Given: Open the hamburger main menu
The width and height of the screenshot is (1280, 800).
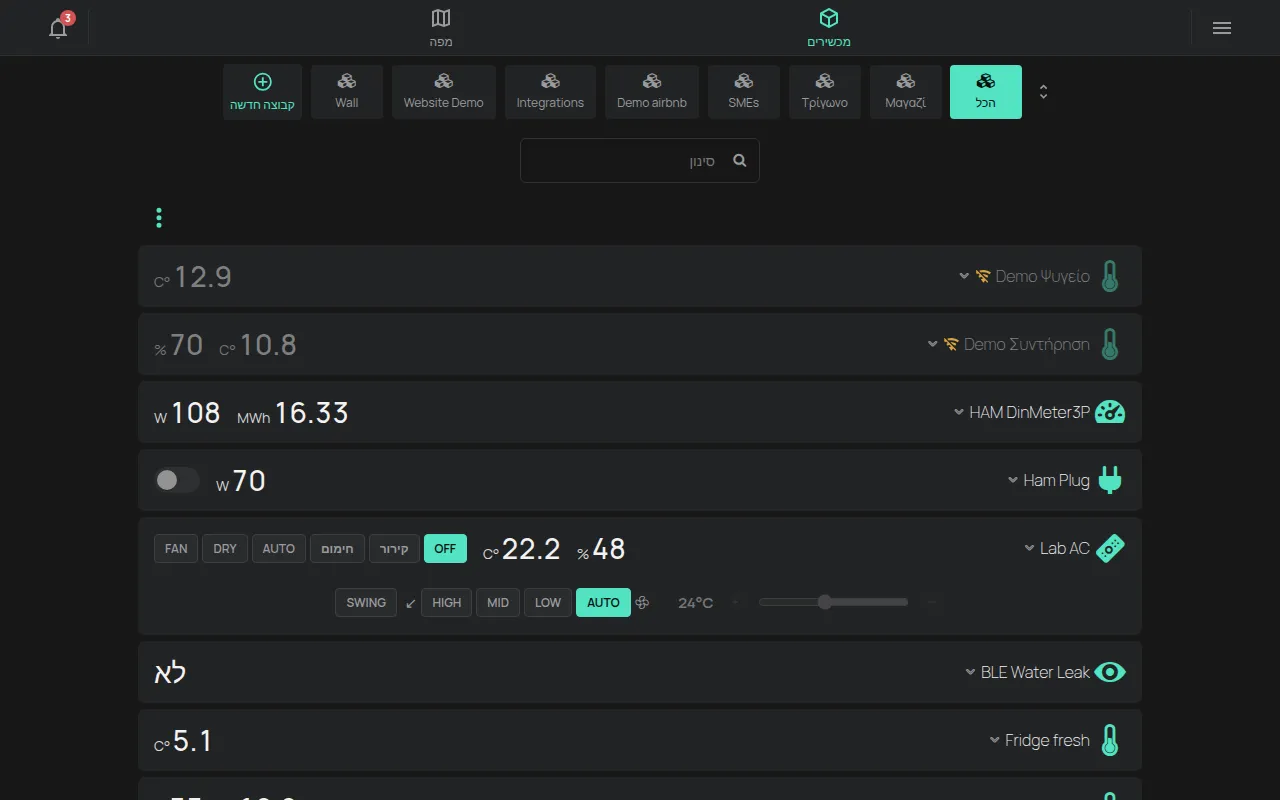Looking at the screenshot, I should point(1221,28).
